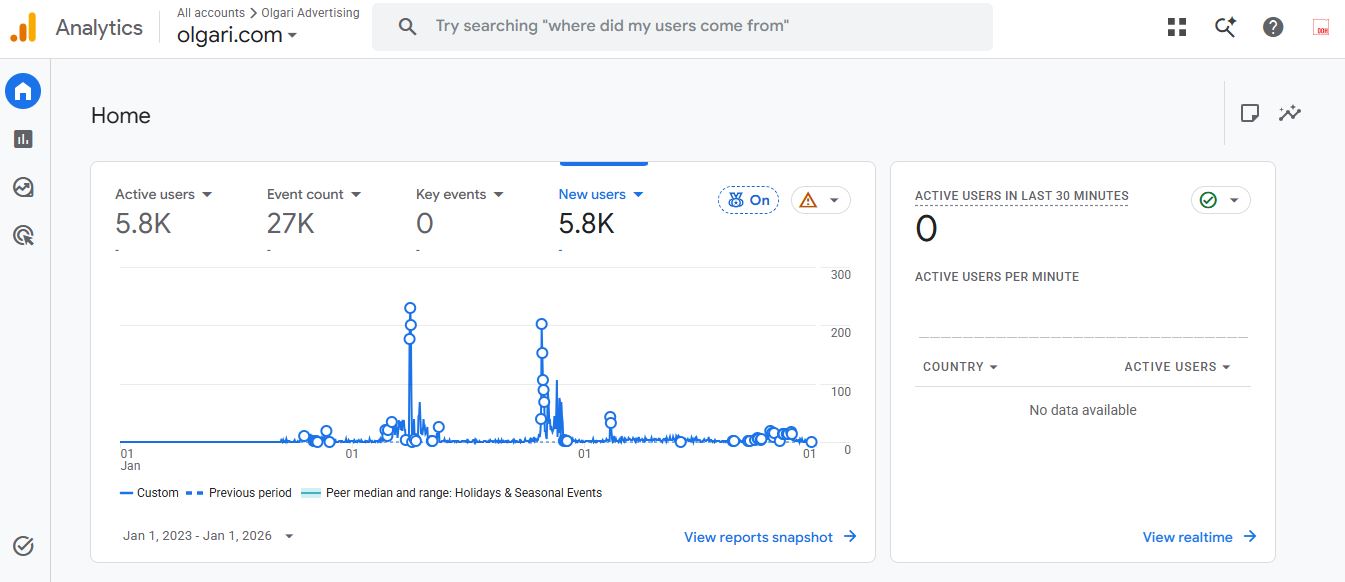Viewport: 1345px width, 582px height.
Task: Follow the View realtime link
Action: [1199, 537]
